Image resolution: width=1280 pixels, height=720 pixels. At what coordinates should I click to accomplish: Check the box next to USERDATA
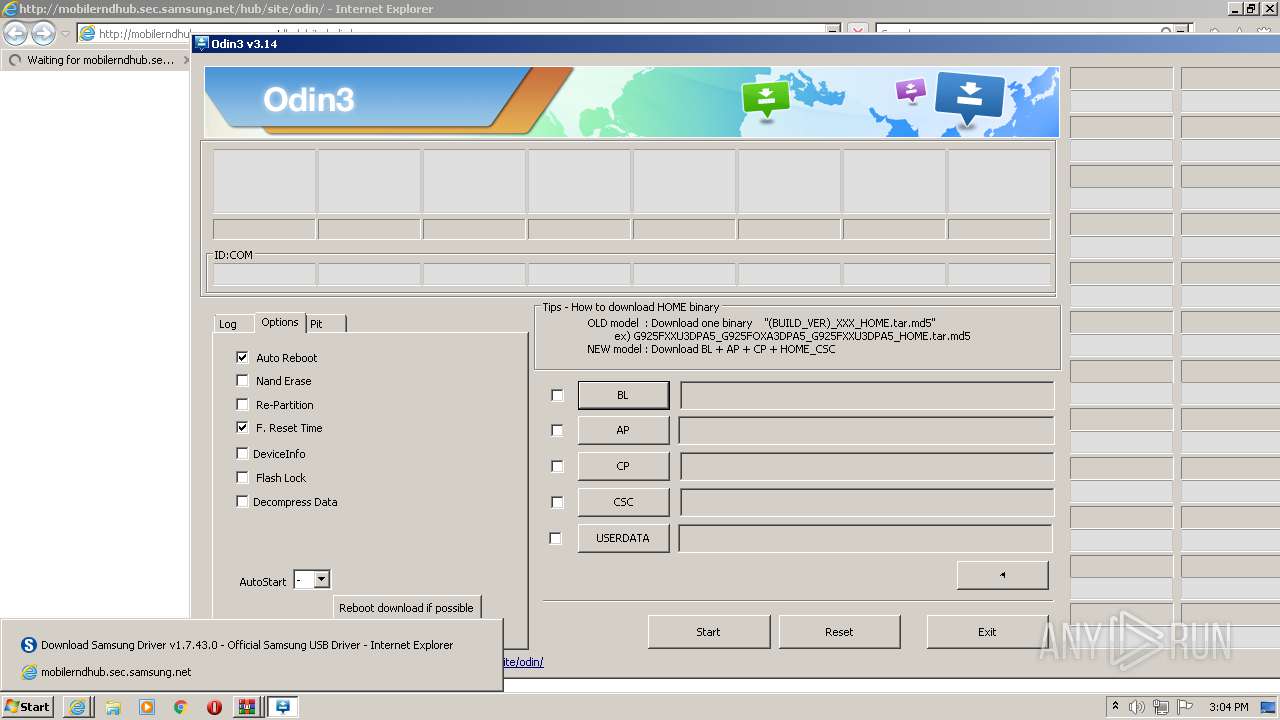(x=557, y=538)
